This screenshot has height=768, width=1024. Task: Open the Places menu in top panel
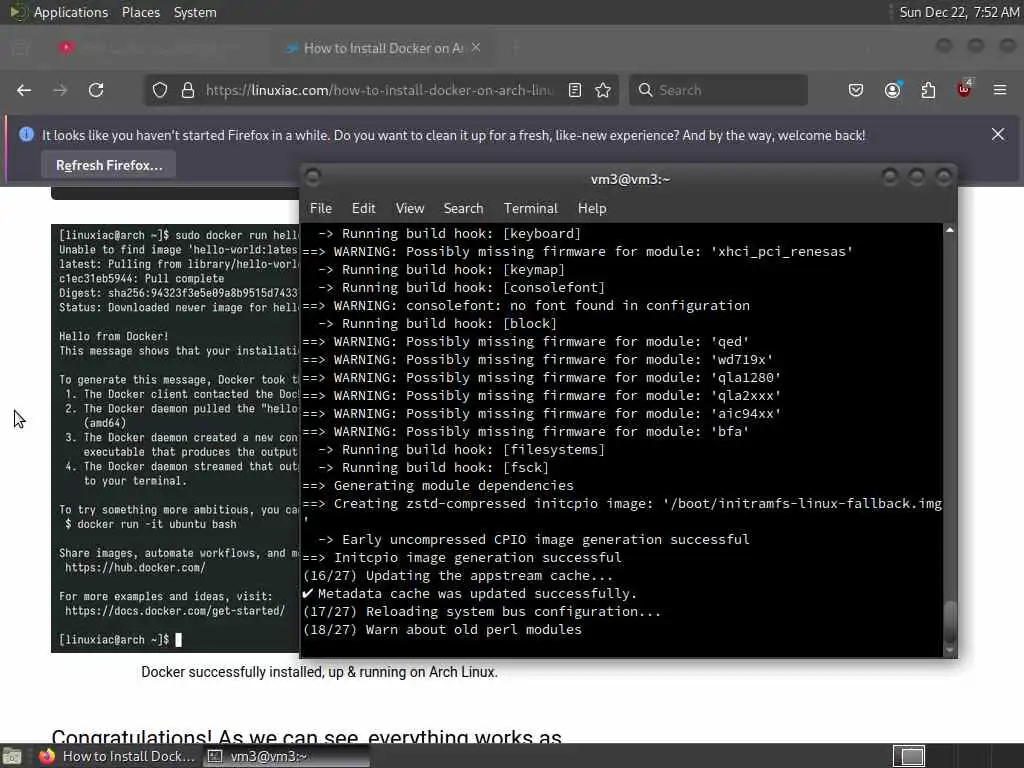tap(141, 12)
